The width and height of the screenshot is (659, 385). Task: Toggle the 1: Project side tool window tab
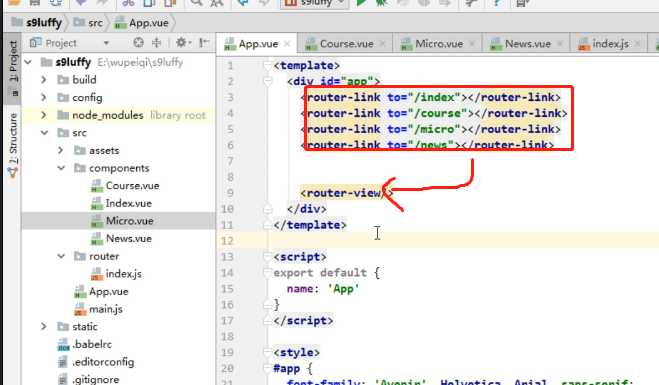pos(13,68)
